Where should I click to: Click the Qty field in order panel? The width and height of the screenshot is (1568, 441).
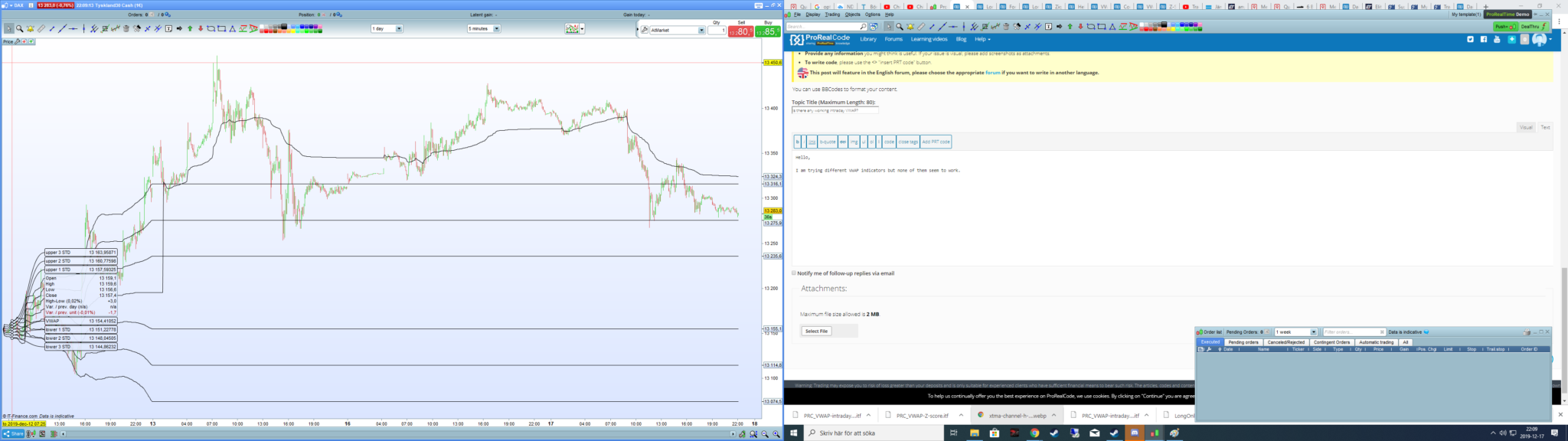[717, 30]
